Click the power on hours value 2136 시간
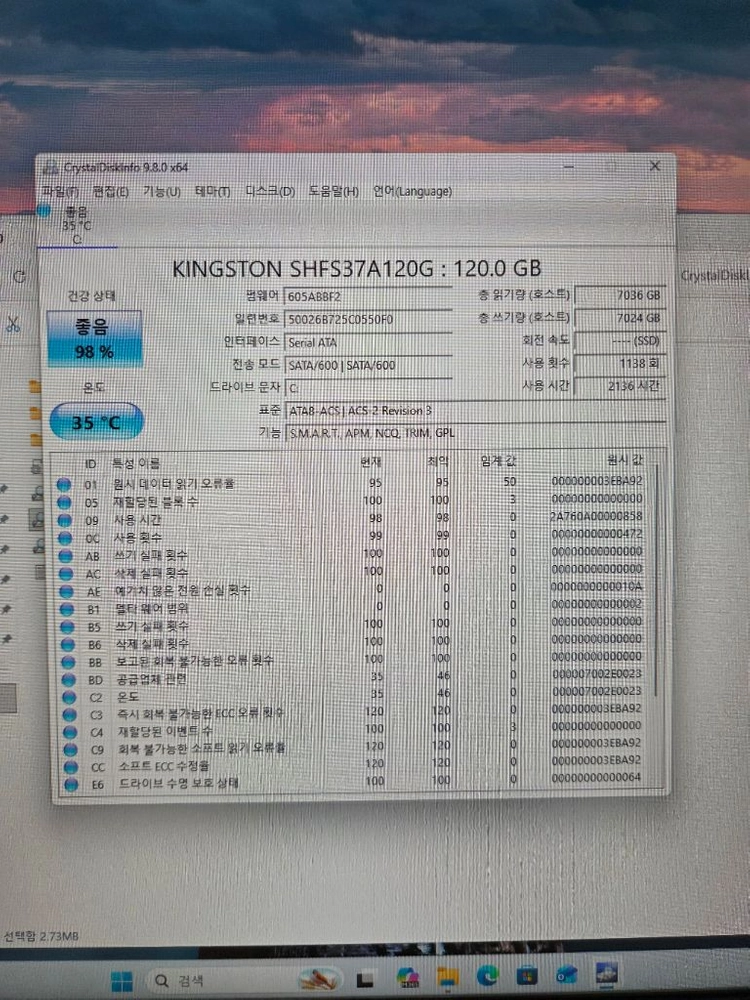This screenshot has width=750, height=1000. tap(620, 385)
